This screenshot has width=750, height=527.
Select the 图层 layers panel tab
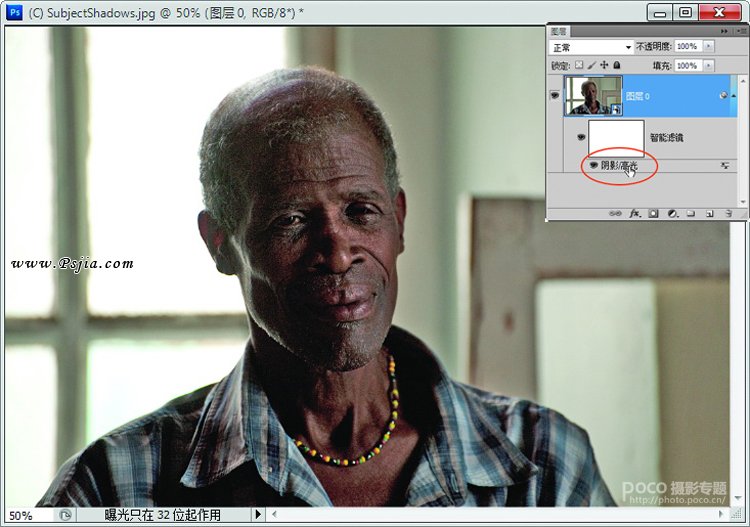click(x=558, y=32)
